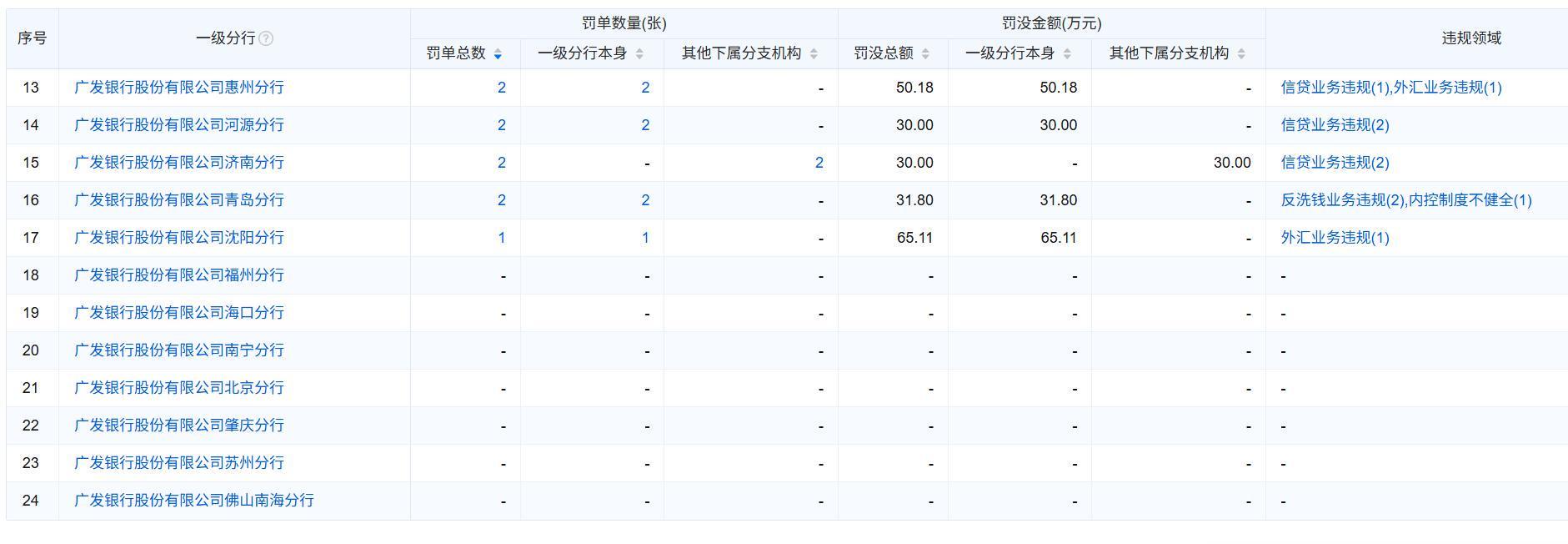Image resolution: width=1568 pixels, height=544 pixels.
Task: Open 广发银行股份有限公司福州分行 link
Action: tap(179, 275)
